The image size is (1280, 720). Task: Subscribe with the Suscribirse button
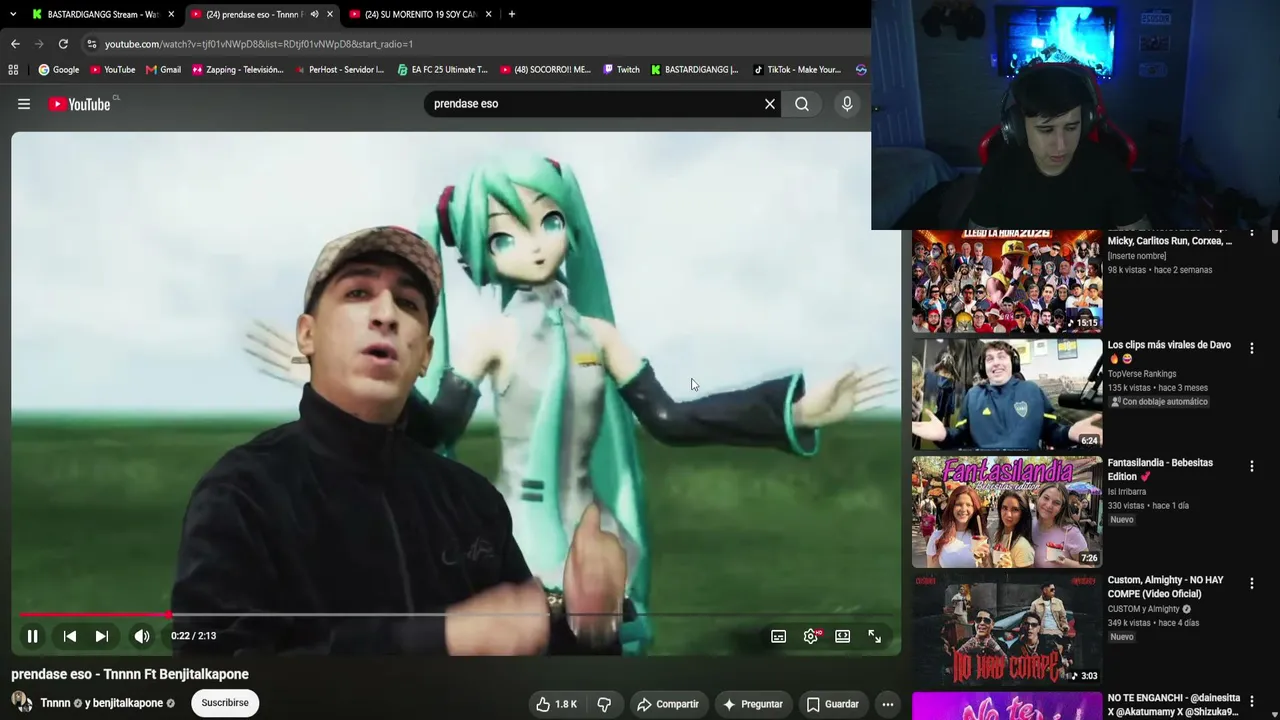tap(225, 703)
